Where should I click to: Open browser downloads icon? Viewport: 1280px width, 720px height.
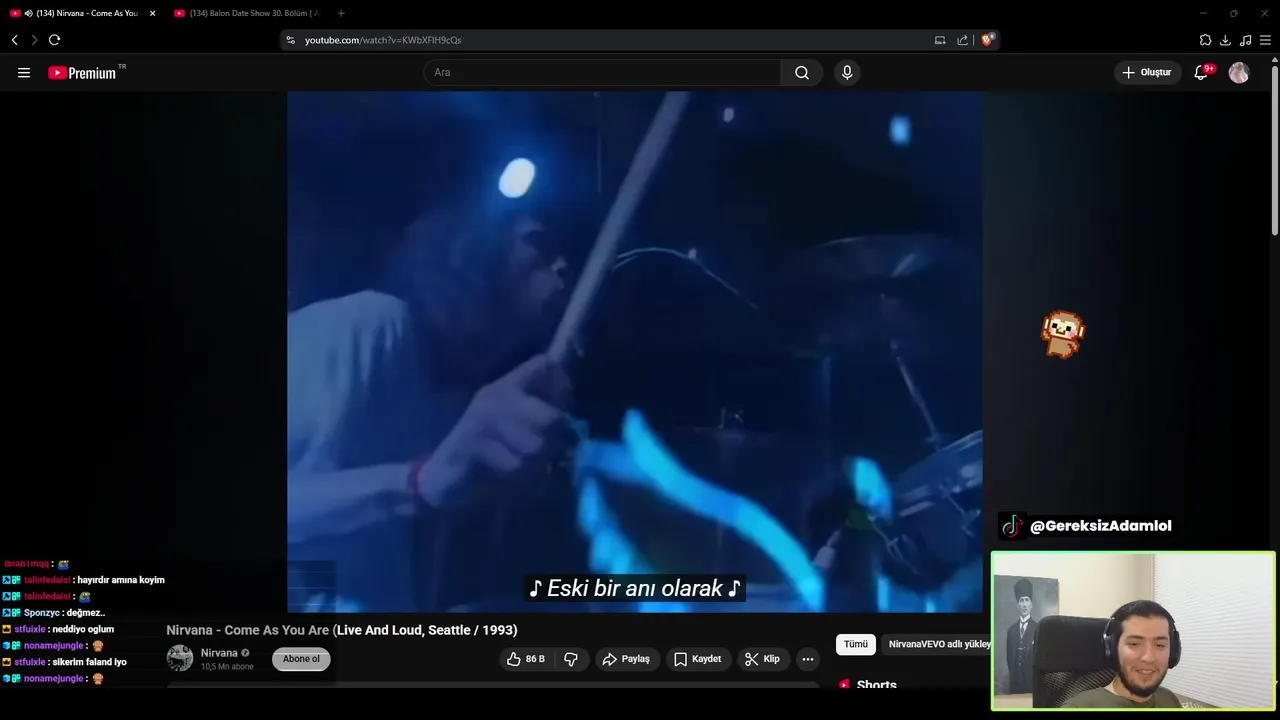click(1225, 40)
